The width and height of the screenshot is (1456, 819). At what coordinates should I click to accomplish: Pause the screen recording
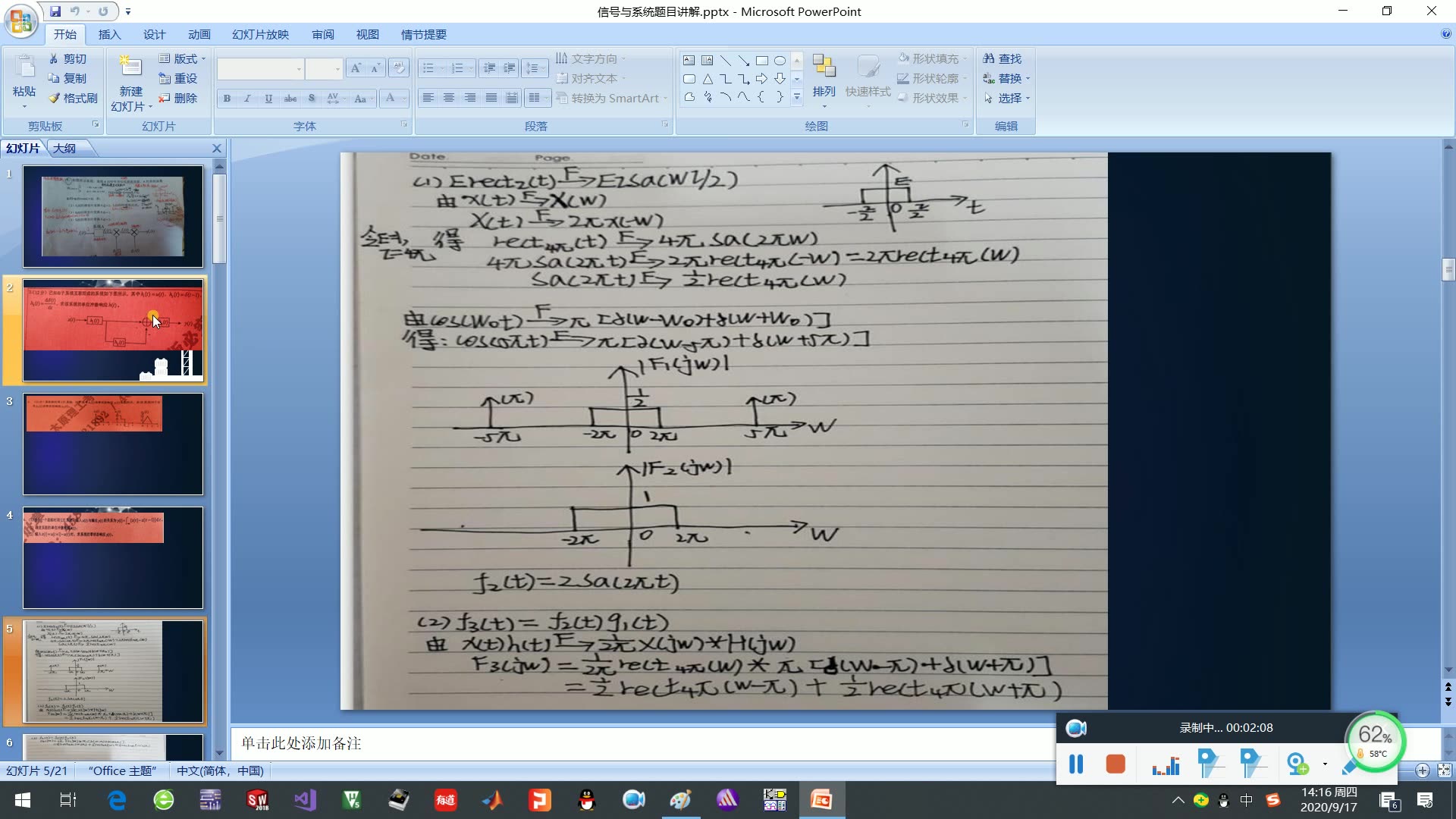1075,764
